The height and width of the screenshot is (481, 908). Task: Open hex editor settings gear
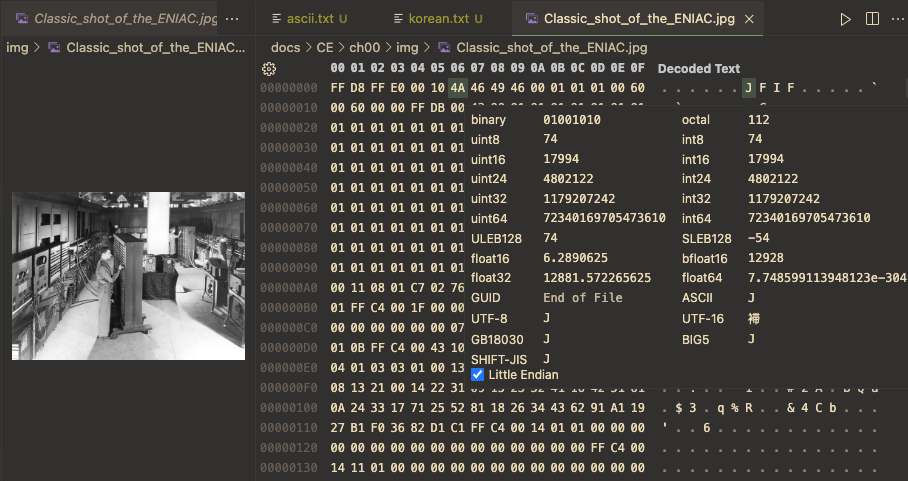click(x=269, y=69)
